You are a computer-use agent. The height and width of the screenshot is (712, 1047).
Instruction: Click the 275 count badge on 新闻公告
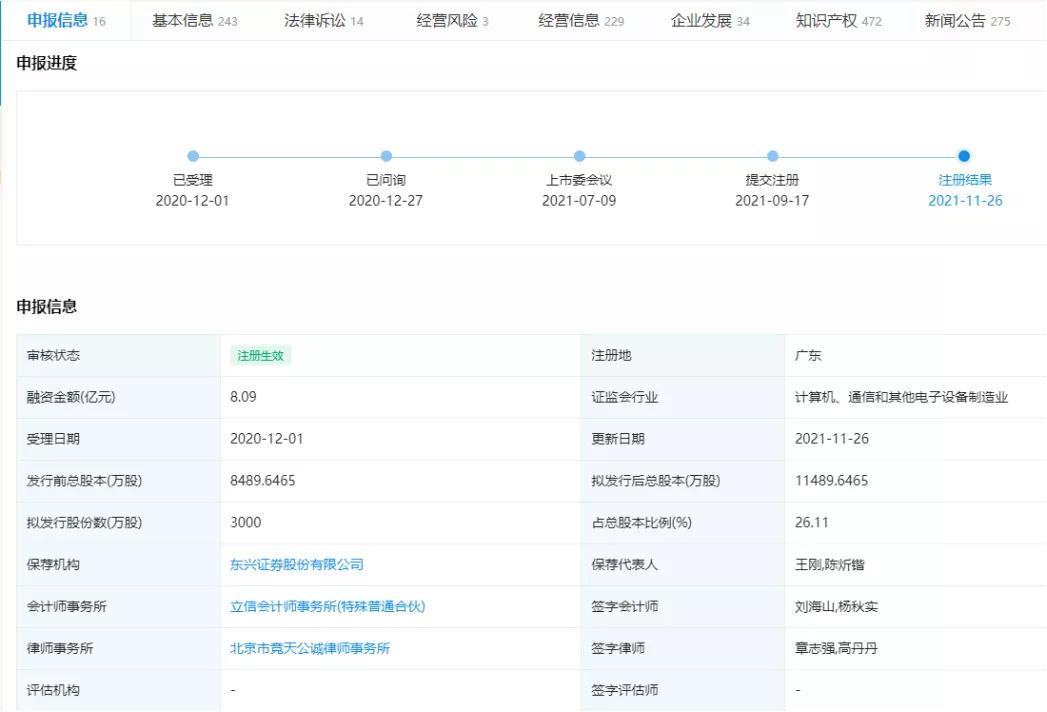1000,19
